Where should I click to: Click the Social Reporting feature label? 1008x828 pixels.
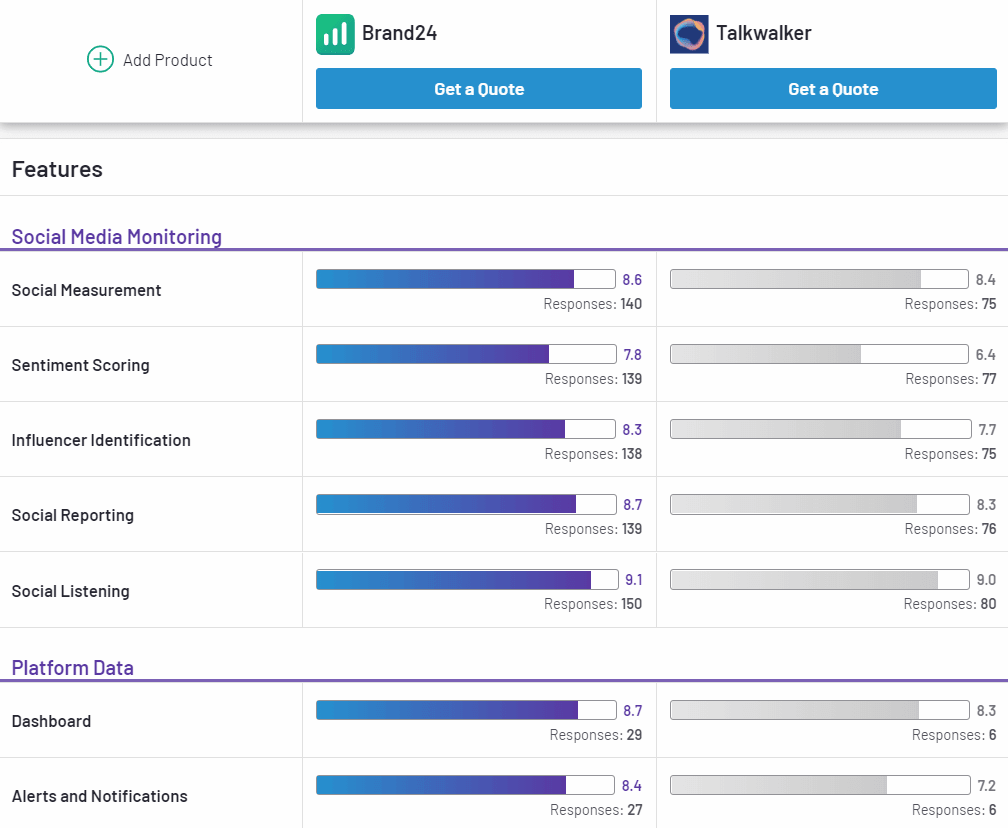click(x=72, y=515)
